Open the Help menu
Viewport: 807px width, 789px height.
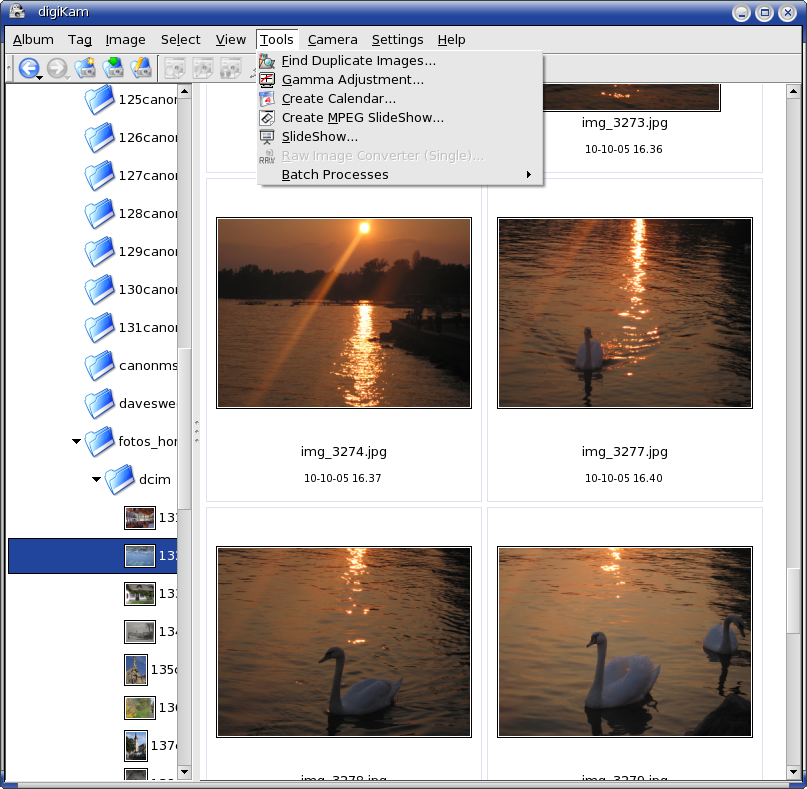click(x=451, y=40)
